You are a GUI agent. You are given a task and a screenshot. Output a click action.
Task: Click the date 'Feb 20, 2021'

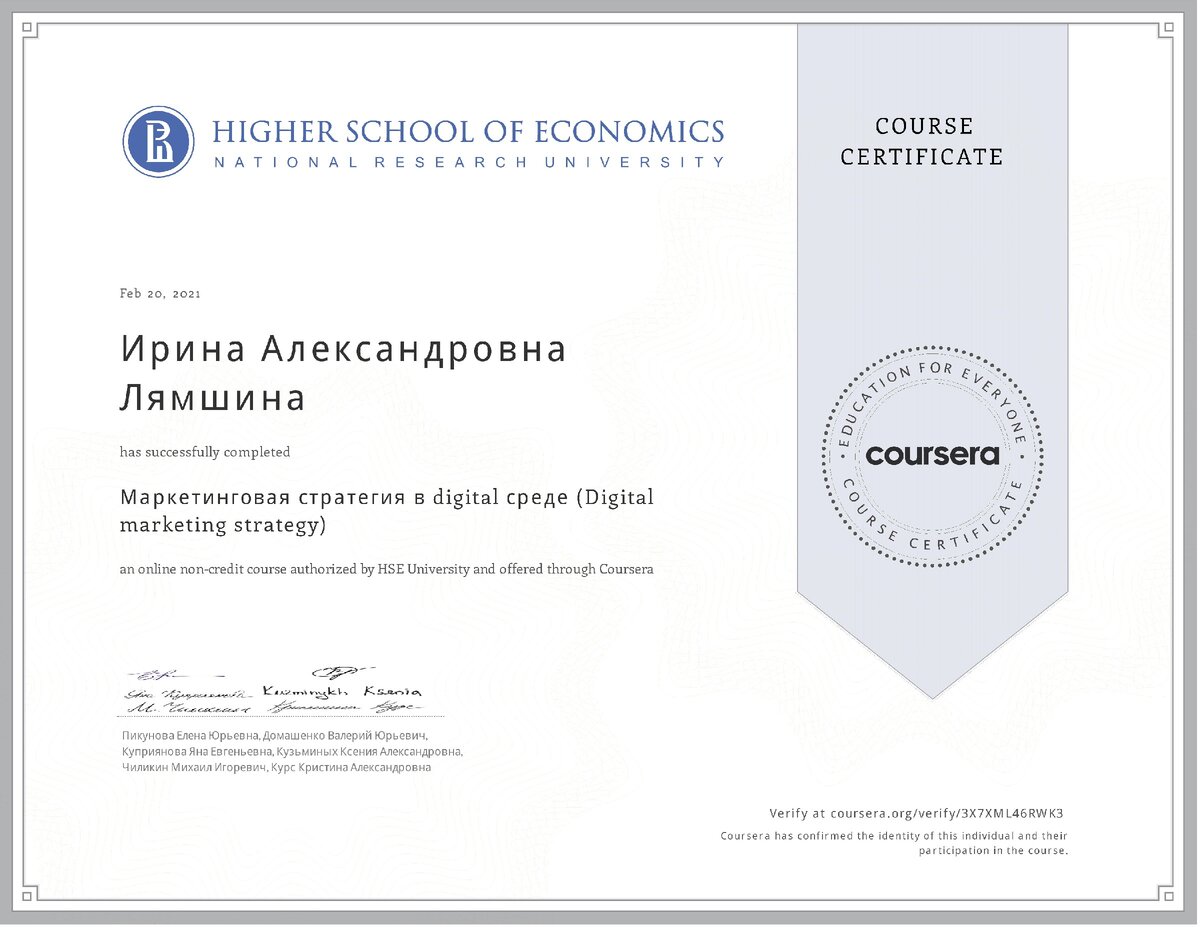[x=160, y=294]
